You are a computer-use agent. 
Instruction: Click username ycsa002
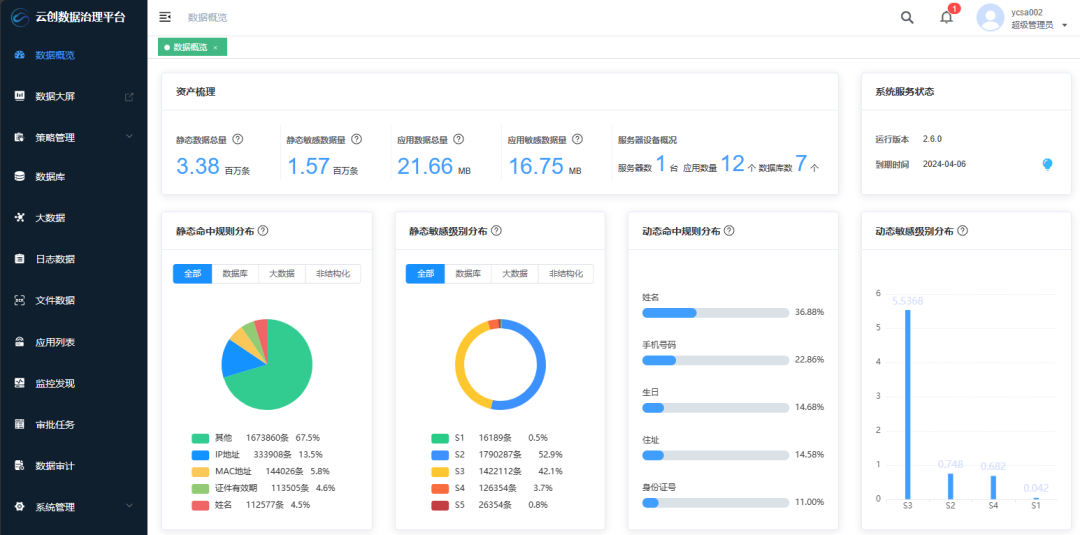tap(1027, 12)
